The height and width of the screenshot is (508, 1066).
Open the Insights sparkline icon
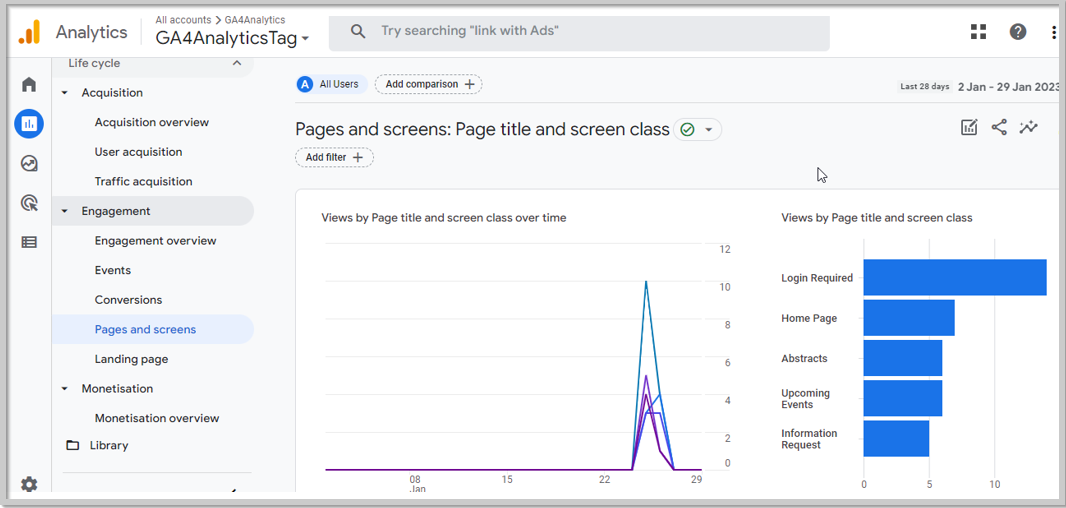pos(1029,127)
